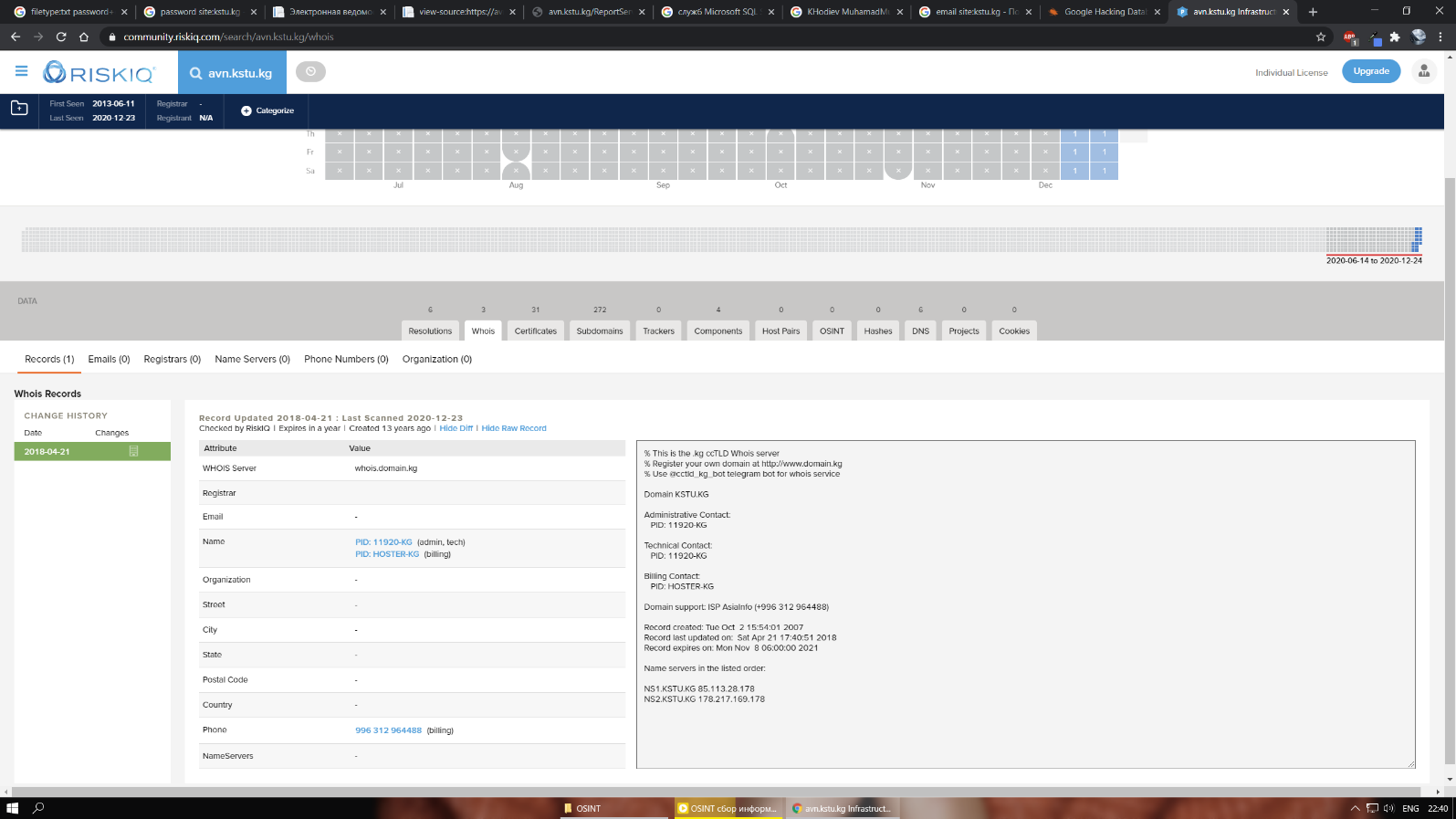Click the clock history icon beside search
Viewport: 1456px width, 819px height.
310,71
